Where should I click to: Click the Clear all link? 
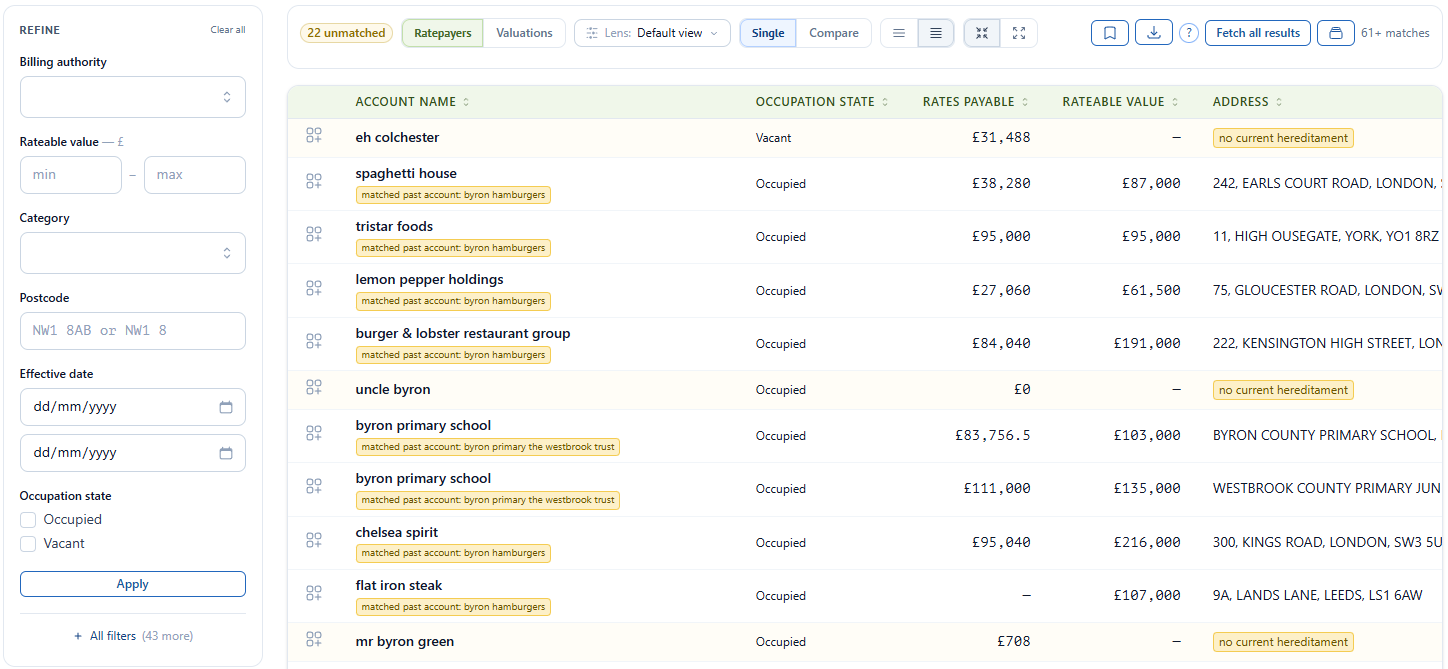click(x=228, y=30)
